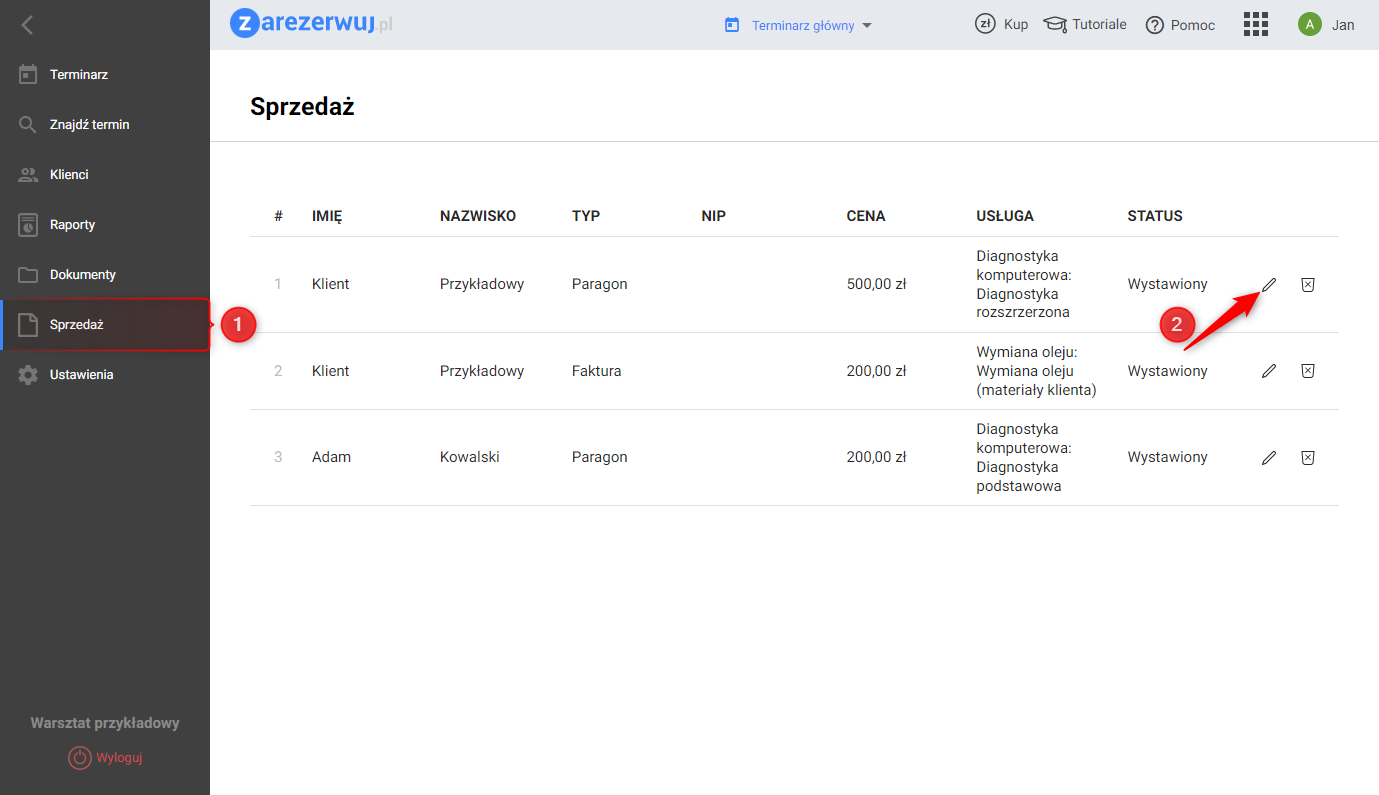
Task: Edit the Adam Kowalski sale row
Action: click(x=1269, y=458)
